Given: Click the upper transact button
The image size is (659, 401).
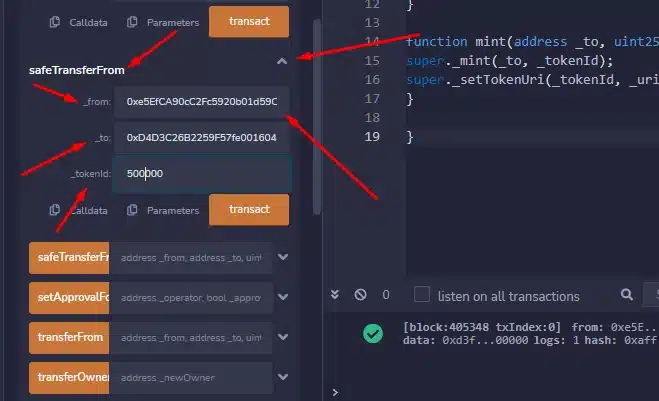Looking at the screenshot, I should (249, 21).
